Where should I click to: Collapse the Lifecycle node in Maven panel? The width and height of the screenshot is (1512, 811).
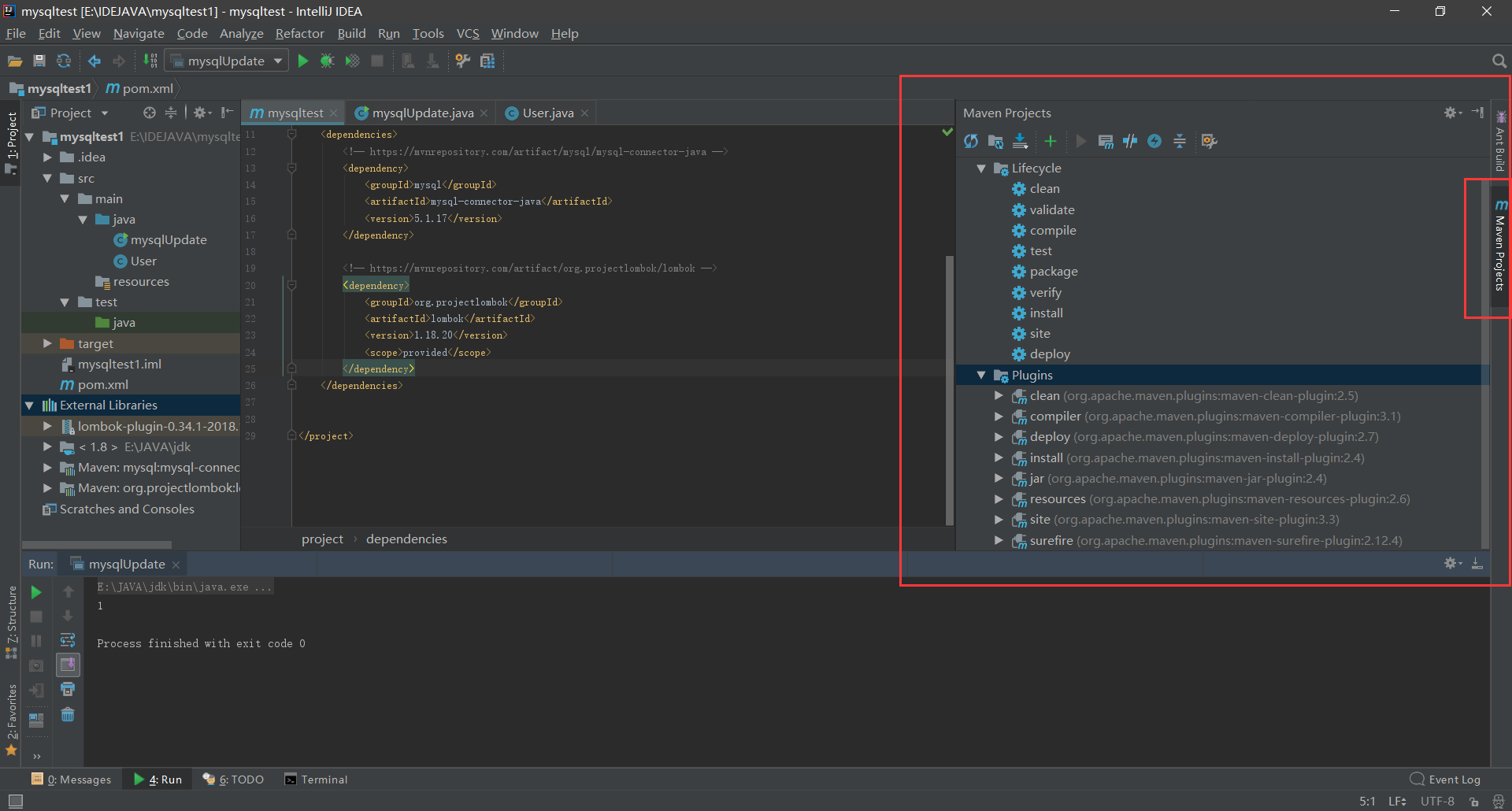coord(981,168)
